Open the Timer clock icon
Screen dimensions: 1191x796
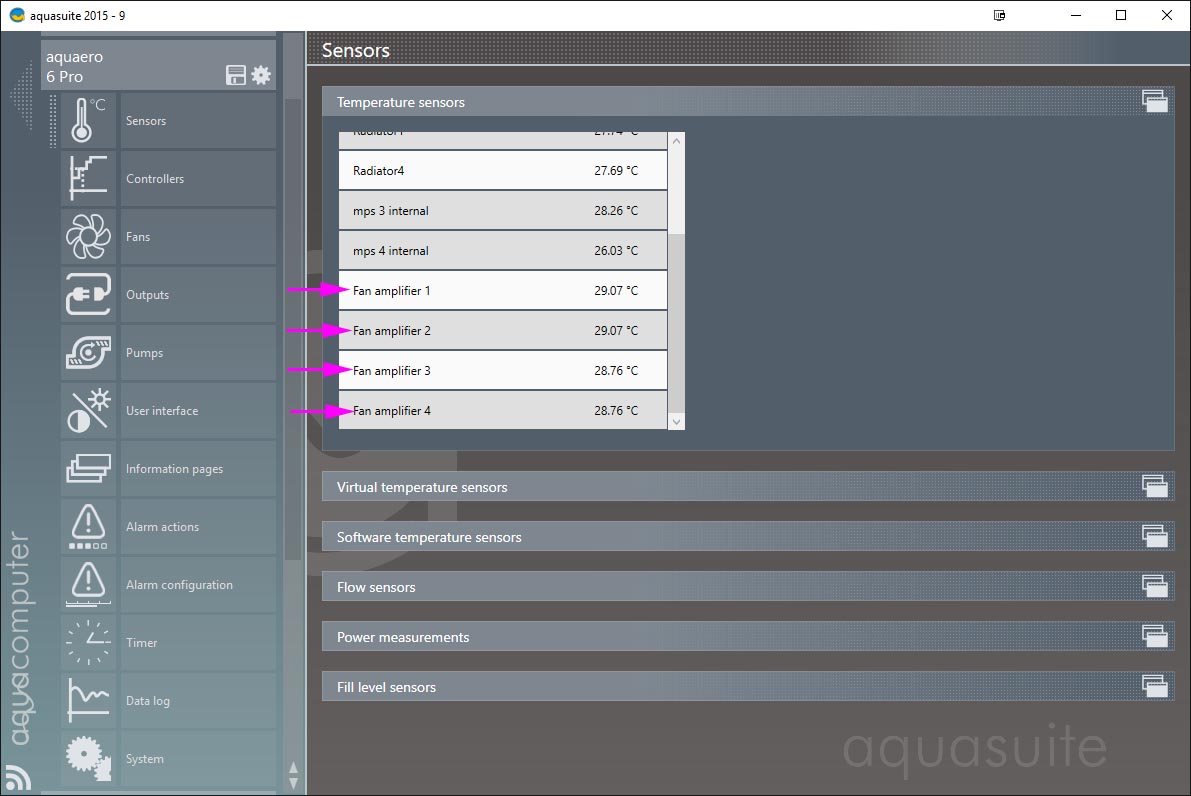88,643
